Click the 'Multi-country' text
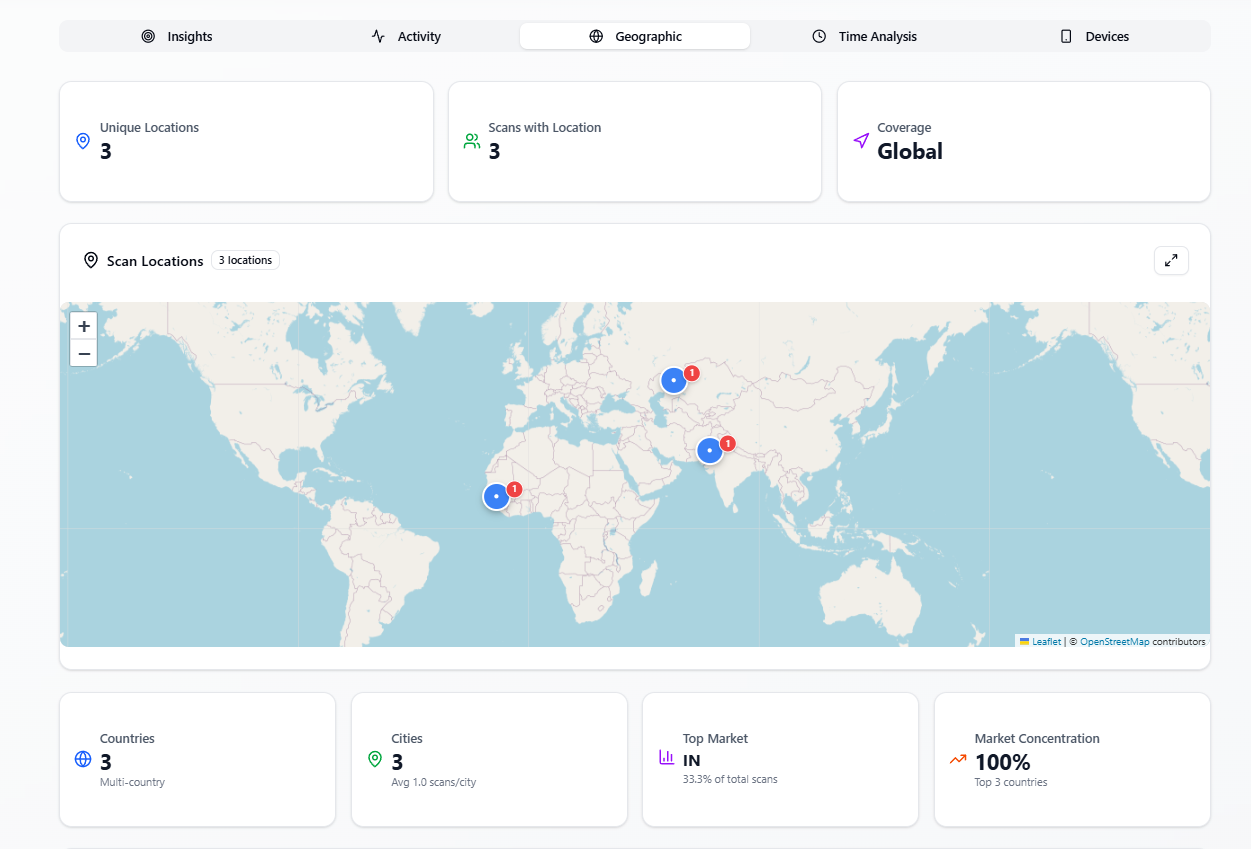The height and width of the screenshot is (849, 1251). 132,782
